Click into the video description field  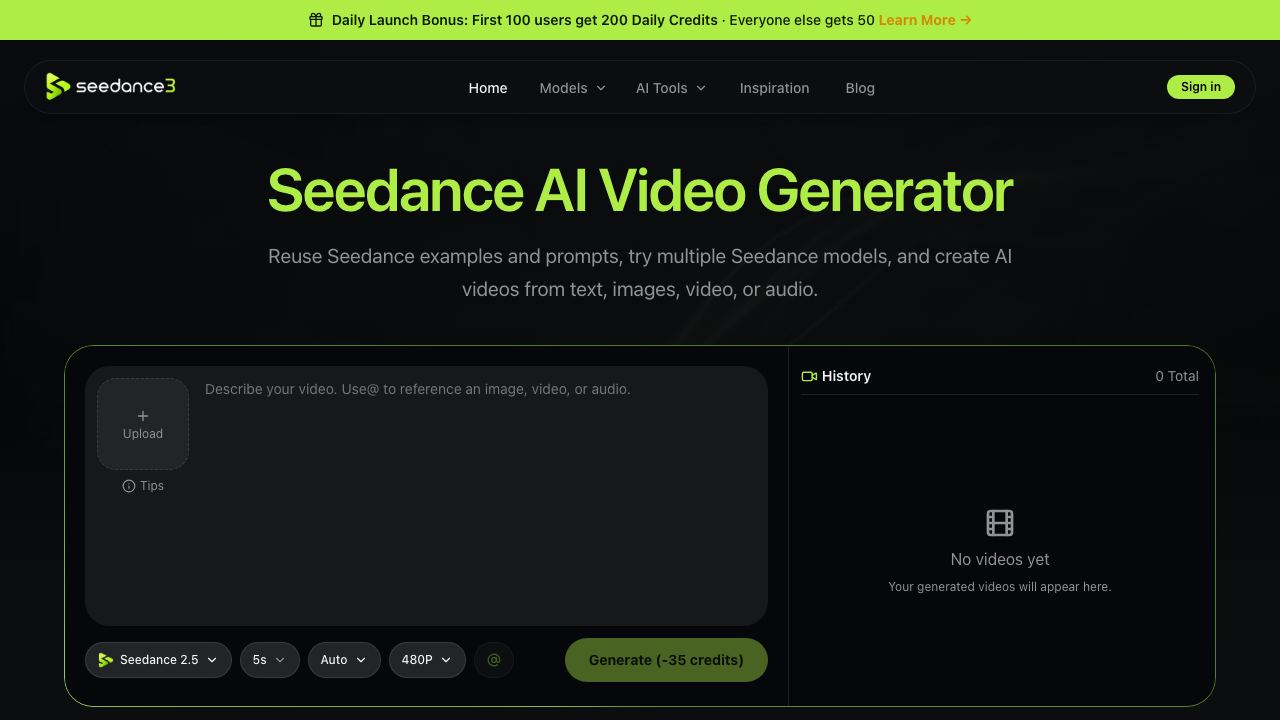click(480, 495)
